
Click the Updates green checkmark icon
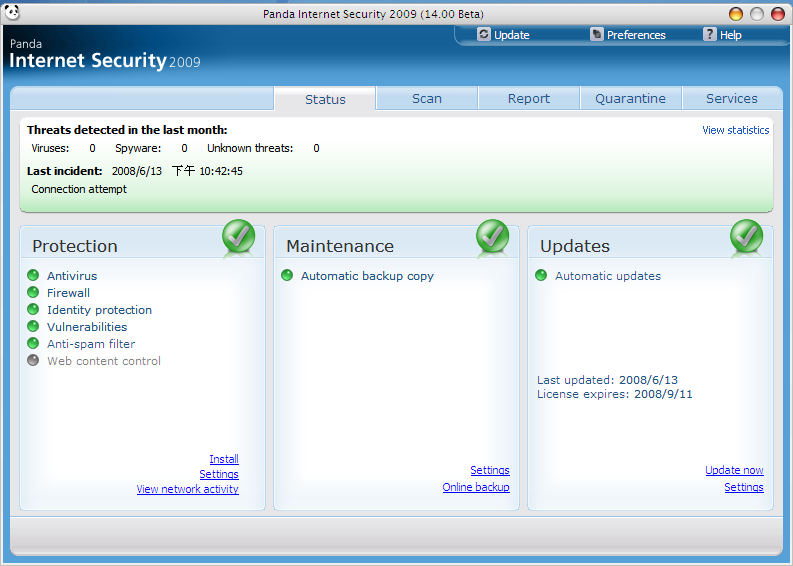746,236
